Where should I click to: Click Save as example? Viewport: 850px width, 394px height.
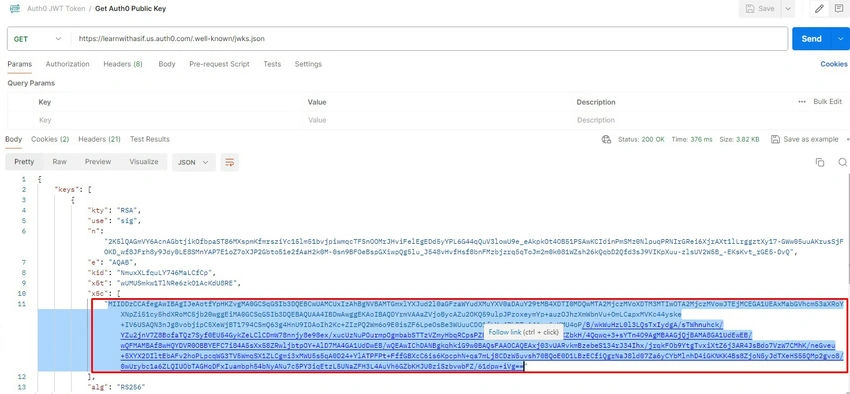tap(804, 140)
